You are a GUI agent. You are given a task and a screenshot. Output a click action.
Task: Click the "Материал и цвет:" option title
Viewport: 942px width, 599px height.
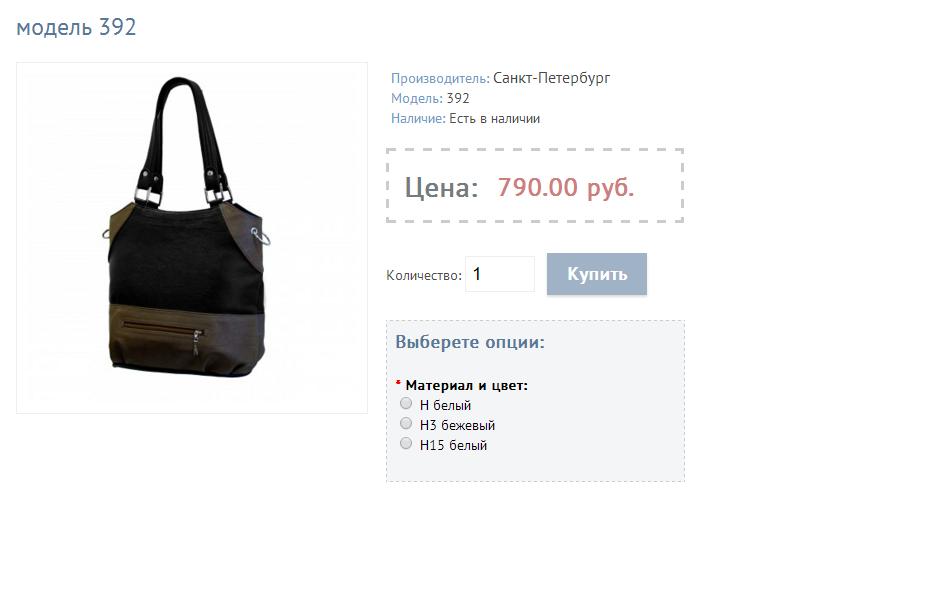tap(467, 386)
